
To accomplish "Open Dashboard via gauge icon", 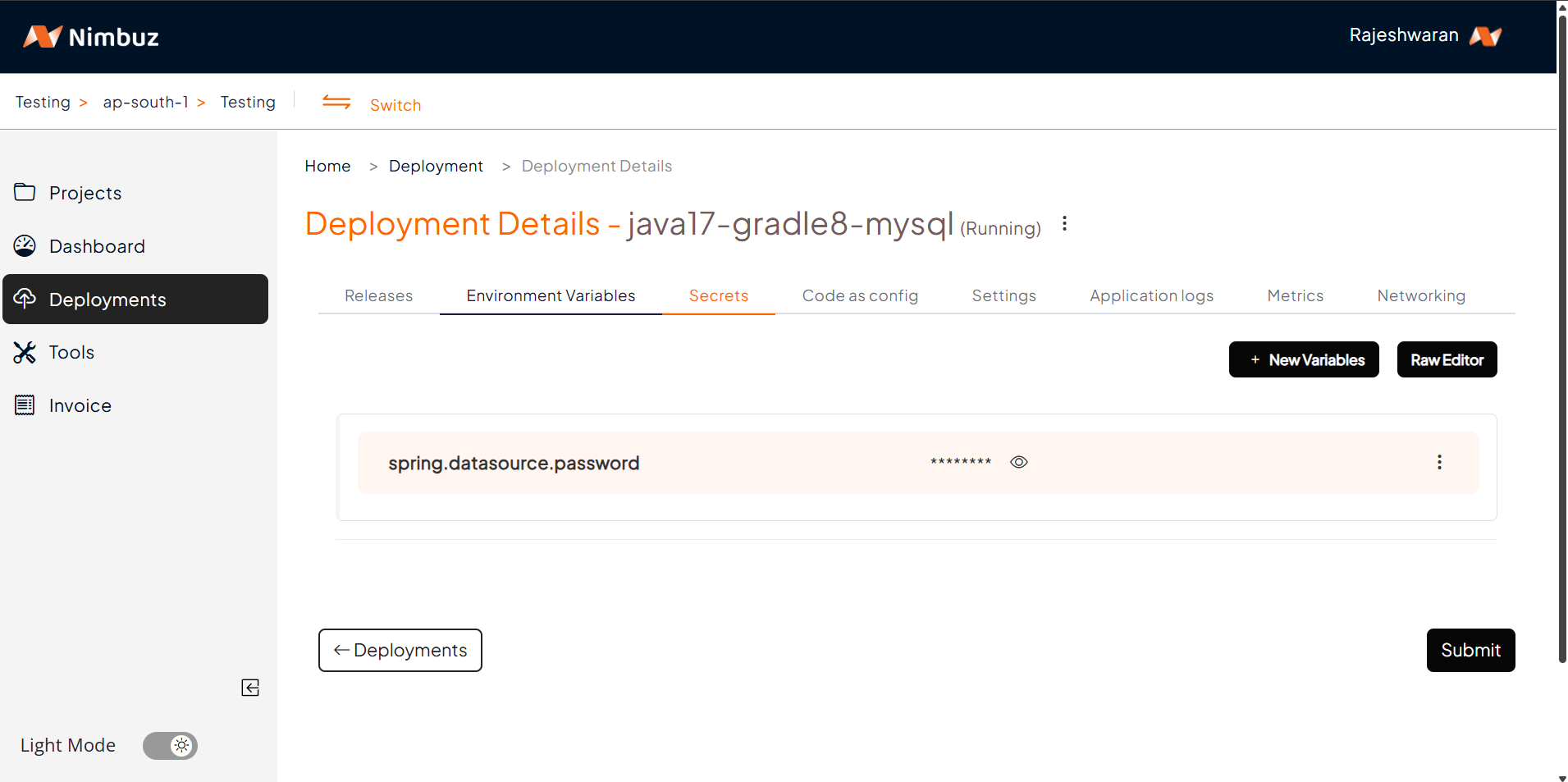I will click(x=25, y=246).
